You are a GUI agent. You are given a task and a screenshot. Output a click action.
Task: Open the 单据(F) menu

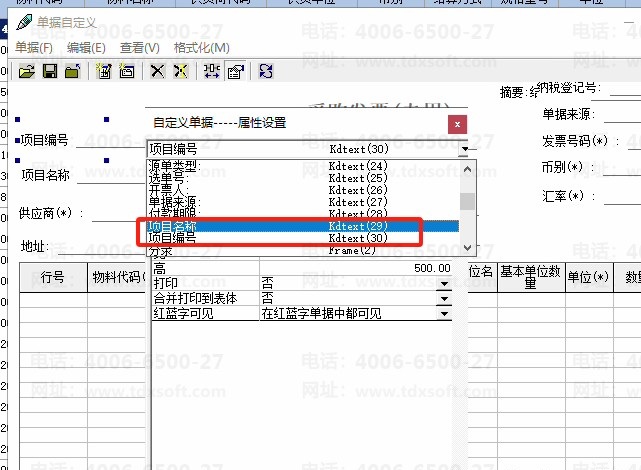pyautogui.click(x=34, y=48)
